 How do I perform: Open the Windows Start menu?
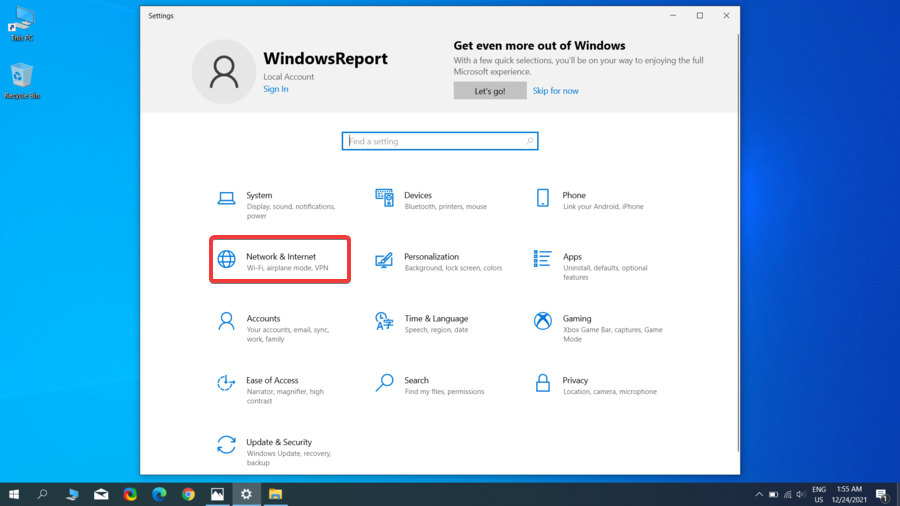pyautogui.click(x=14, y=494)
